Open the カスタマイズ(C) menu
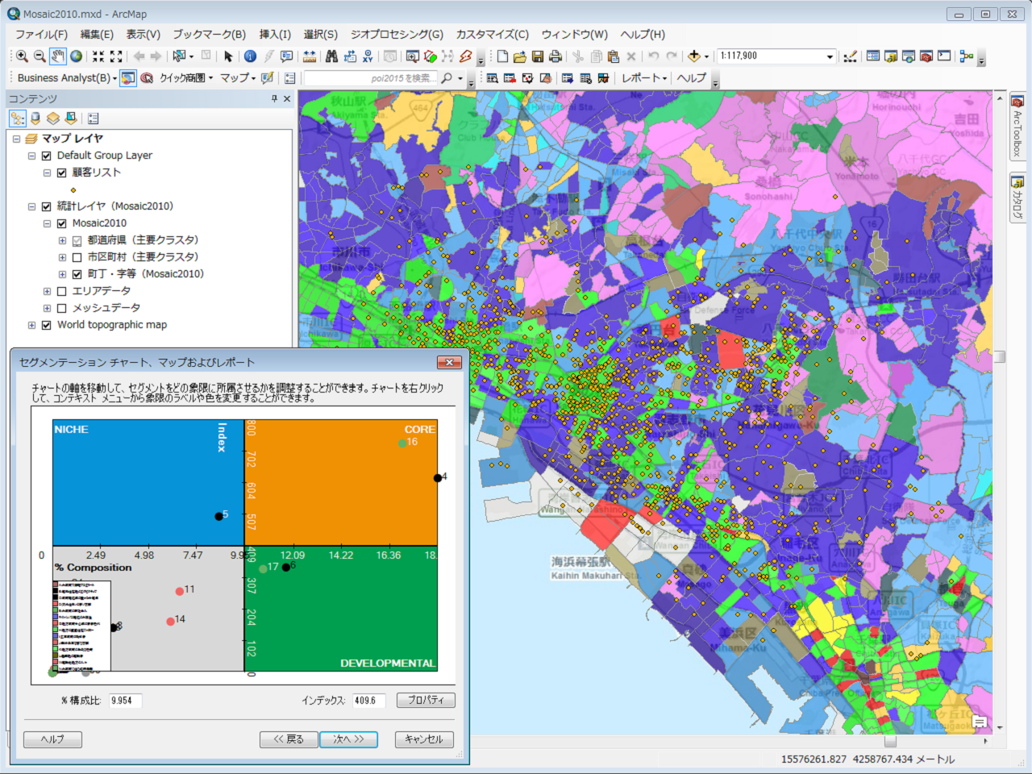The width and height of the screenshot is (1032, 774). (x=492, y=35)
